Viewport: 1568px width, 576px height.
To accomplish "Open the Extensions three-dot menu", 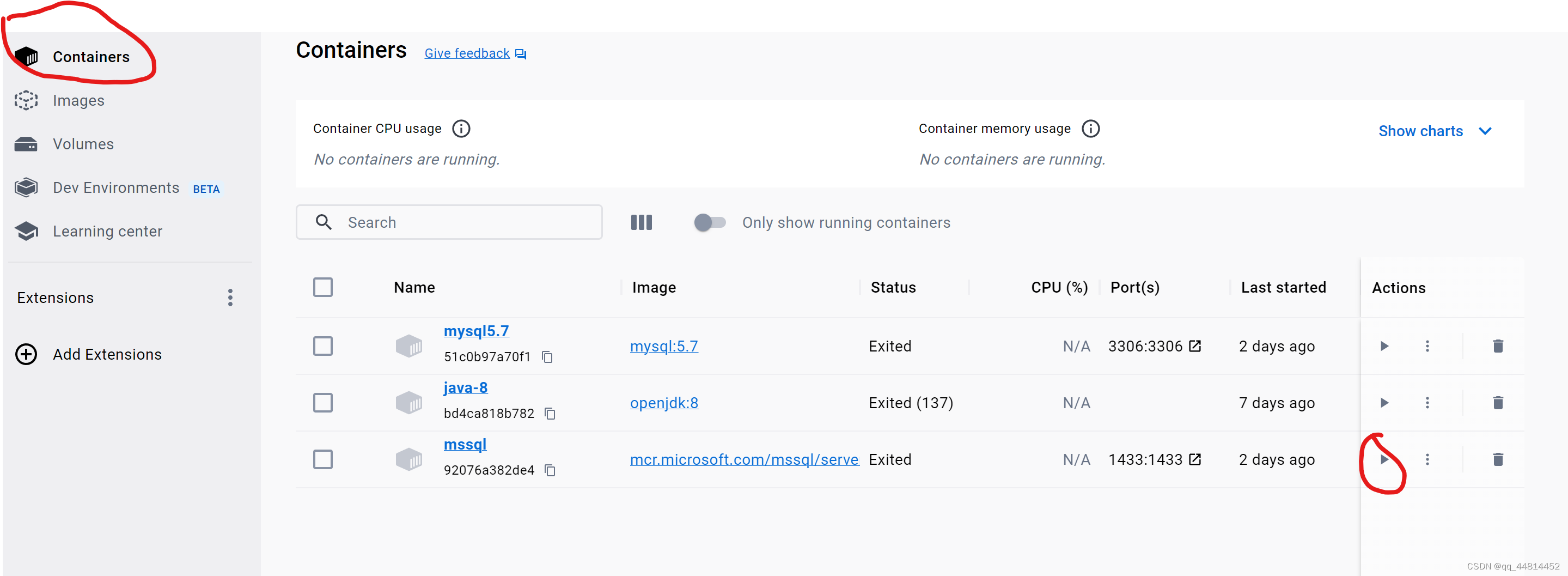I will coord(230,298).
